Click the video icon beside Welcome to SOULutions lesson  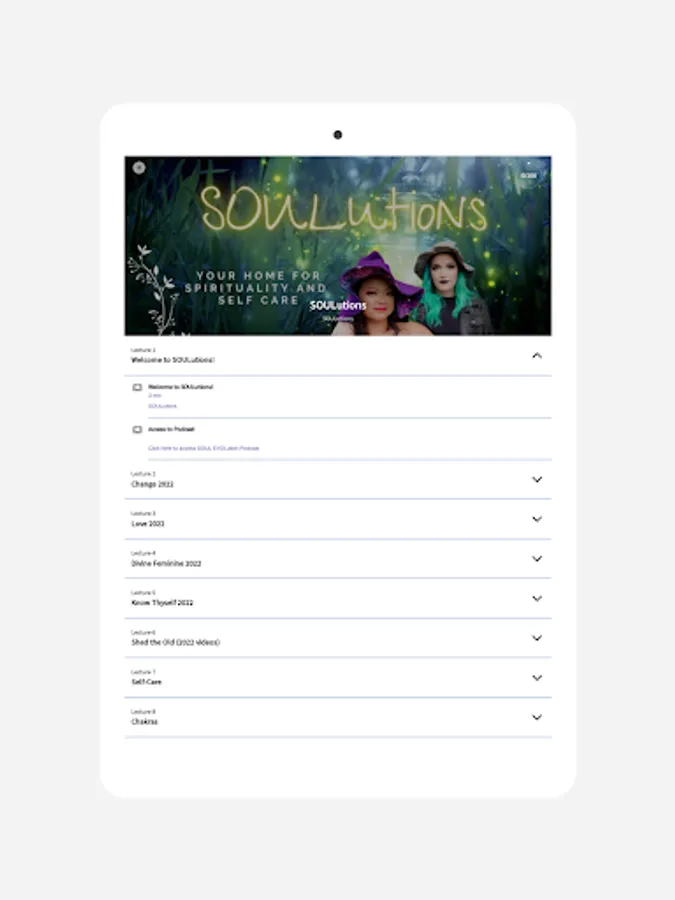137,387
